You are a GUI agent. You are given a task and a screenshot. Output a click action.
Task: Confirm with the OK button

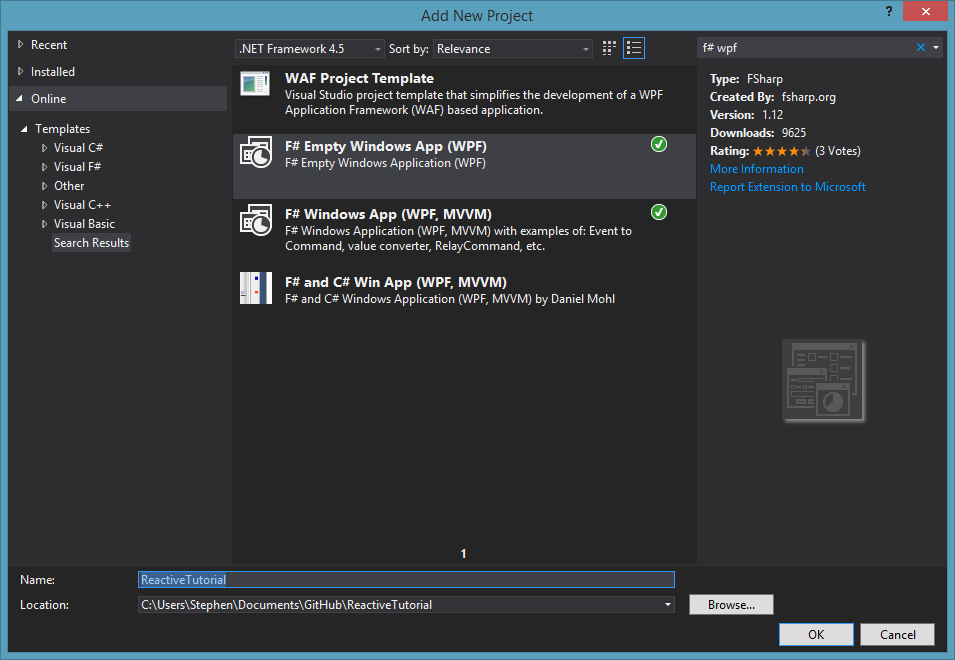tap(816, 634)
